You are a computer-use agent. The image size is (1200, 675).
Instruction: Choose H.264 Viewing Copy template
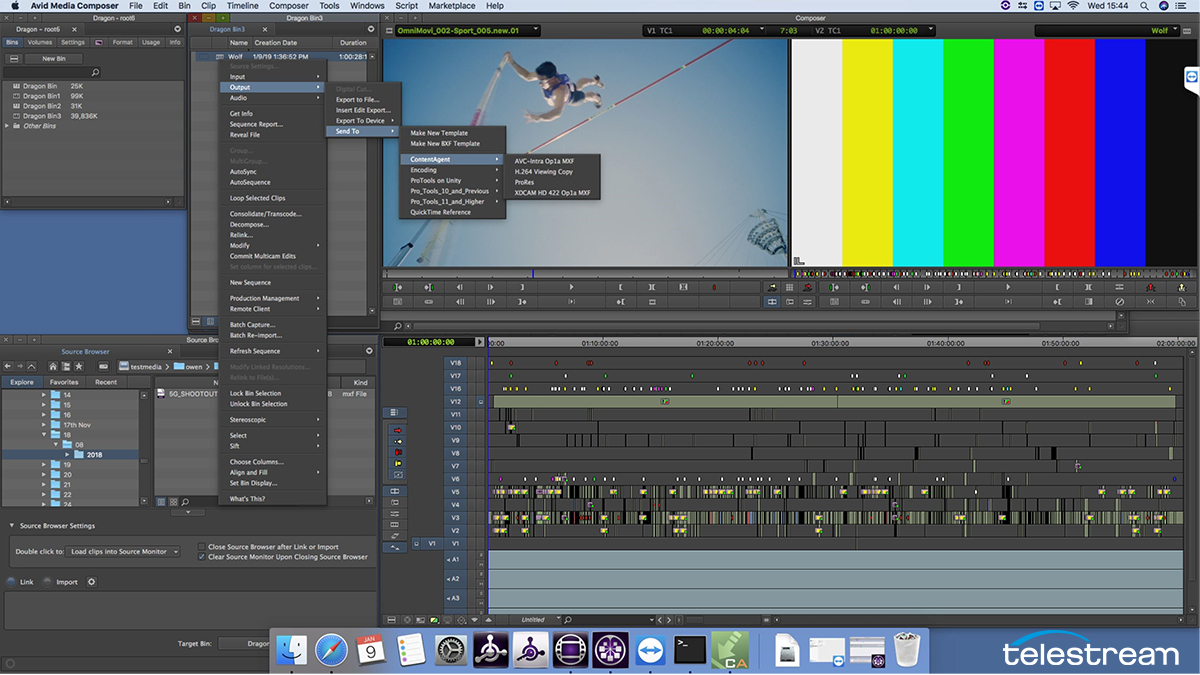[x=544, y=171]
